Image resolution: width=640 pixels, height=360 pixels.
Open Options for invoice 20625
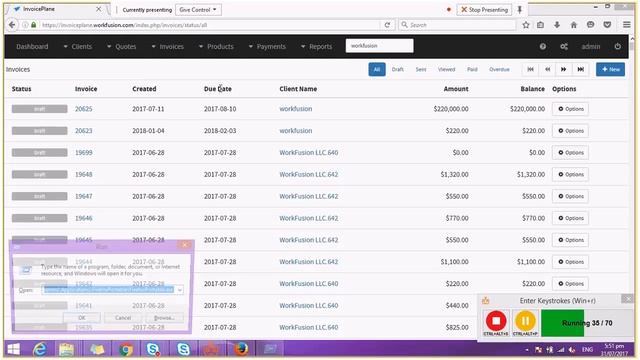tap(570, 109)
